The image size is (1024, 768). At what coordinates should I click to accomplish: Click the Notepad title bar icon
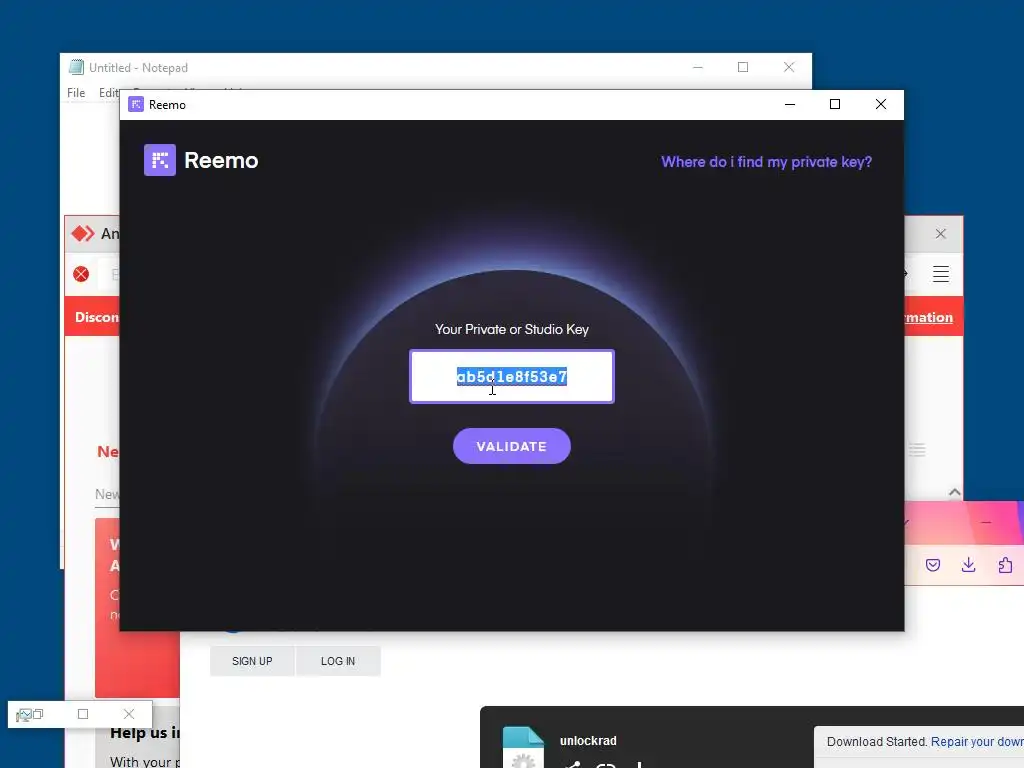[x=76, y=67]
